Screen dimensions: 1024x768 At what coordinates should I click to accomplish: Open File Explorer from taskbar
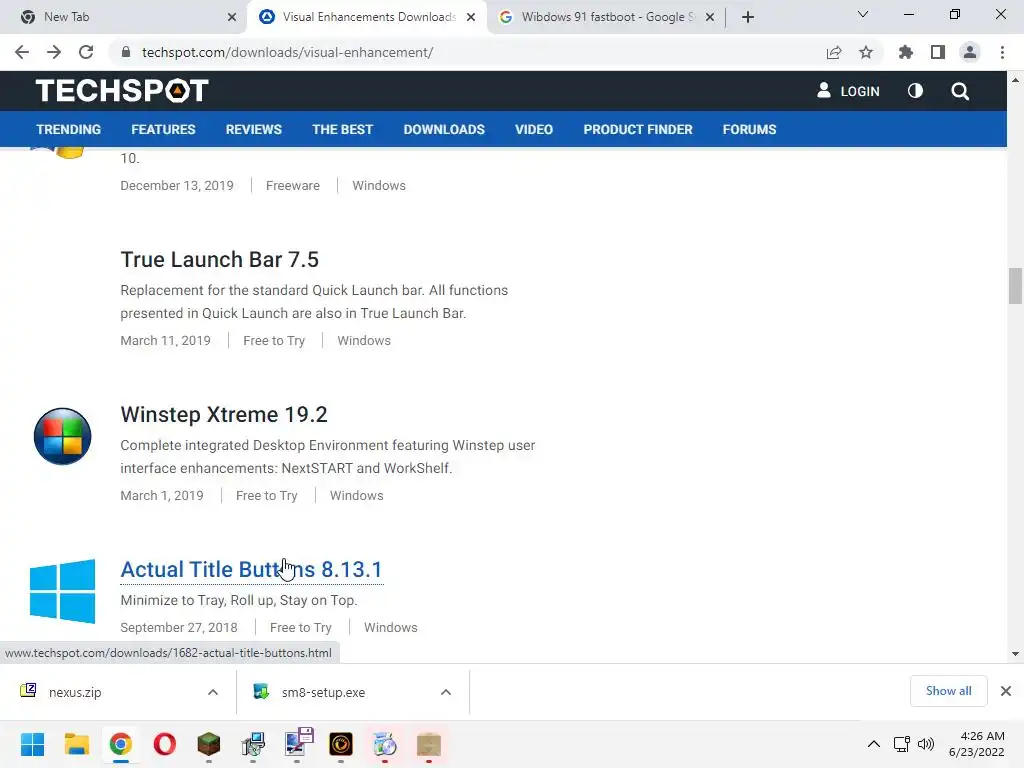(76, 744)
